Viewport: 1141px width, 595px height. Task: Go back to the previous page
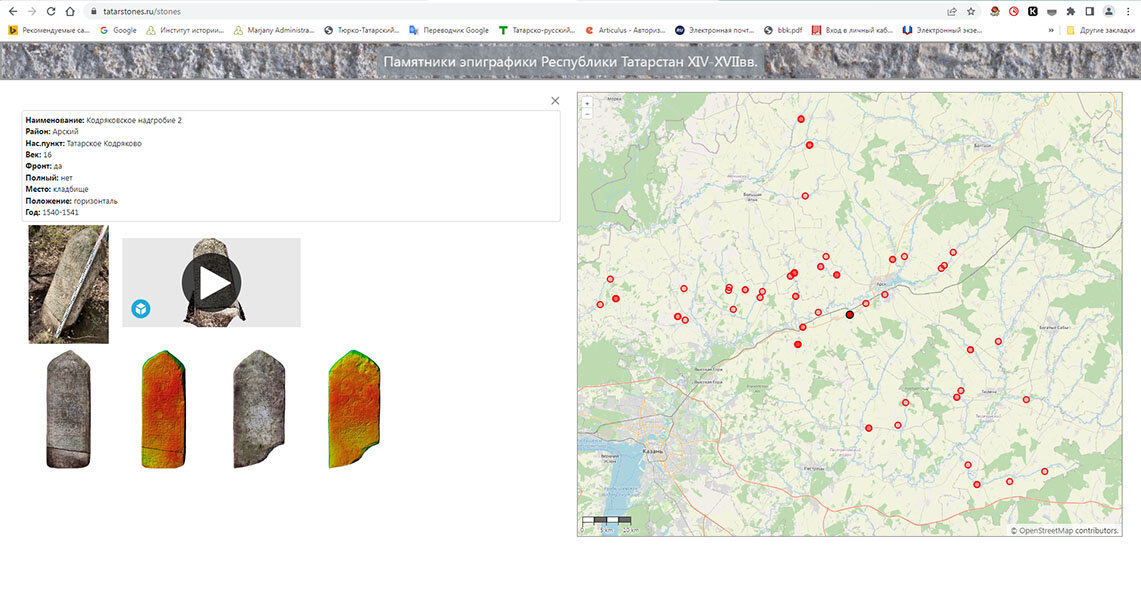12,12
